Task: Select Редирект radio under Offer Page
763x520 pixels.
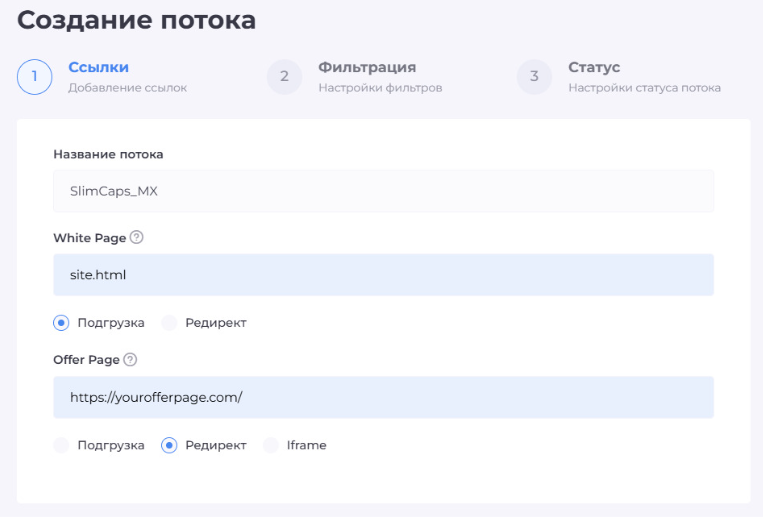Action: click(169, 445)
